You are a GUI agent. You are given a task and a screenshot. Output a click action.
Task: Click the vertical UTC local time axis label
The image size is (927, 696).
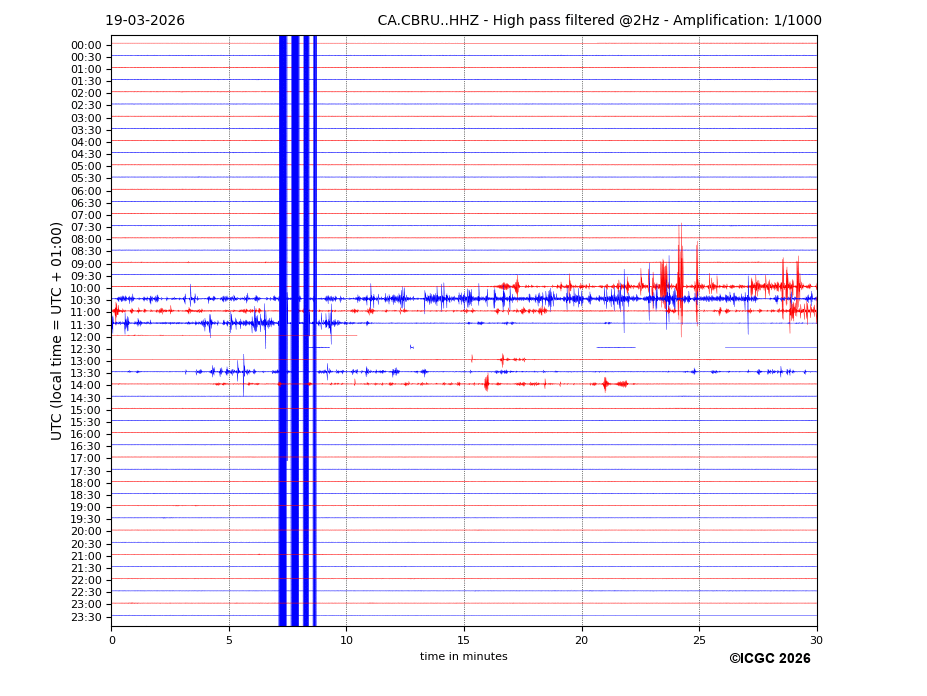click(57, 330)
